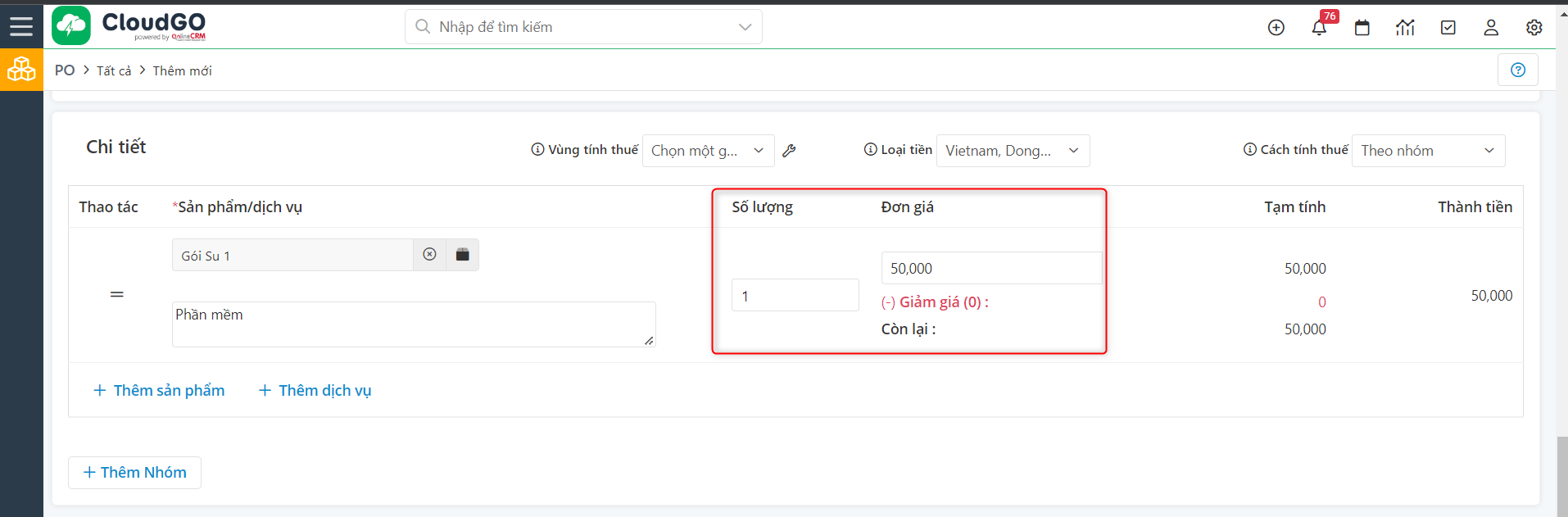
Task: Open the user profile icon
Action: pyautogui.click(x=1491, y=28)
